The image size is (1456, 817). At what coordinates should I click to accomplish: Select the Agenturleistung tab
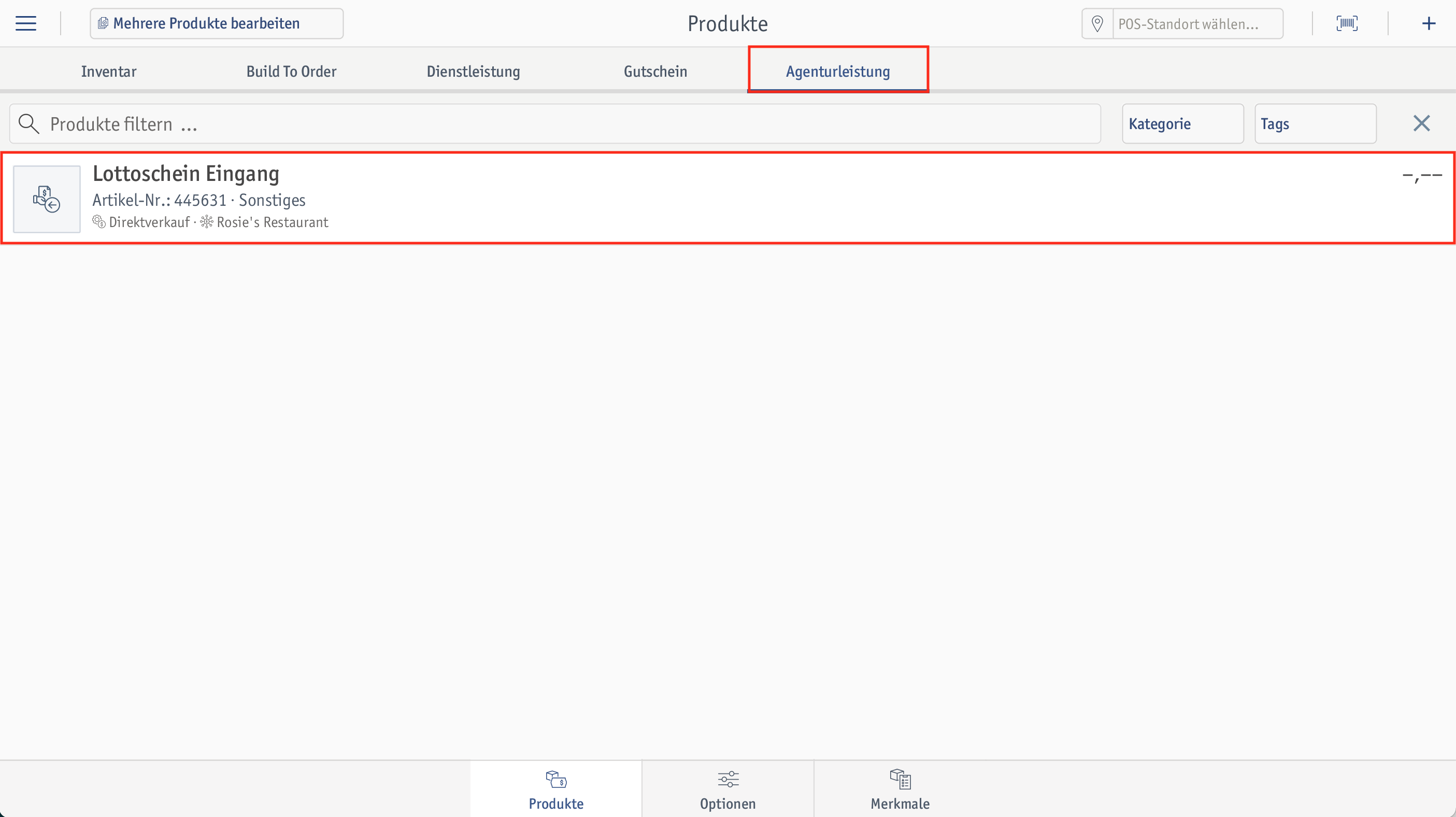pos(838,71)
